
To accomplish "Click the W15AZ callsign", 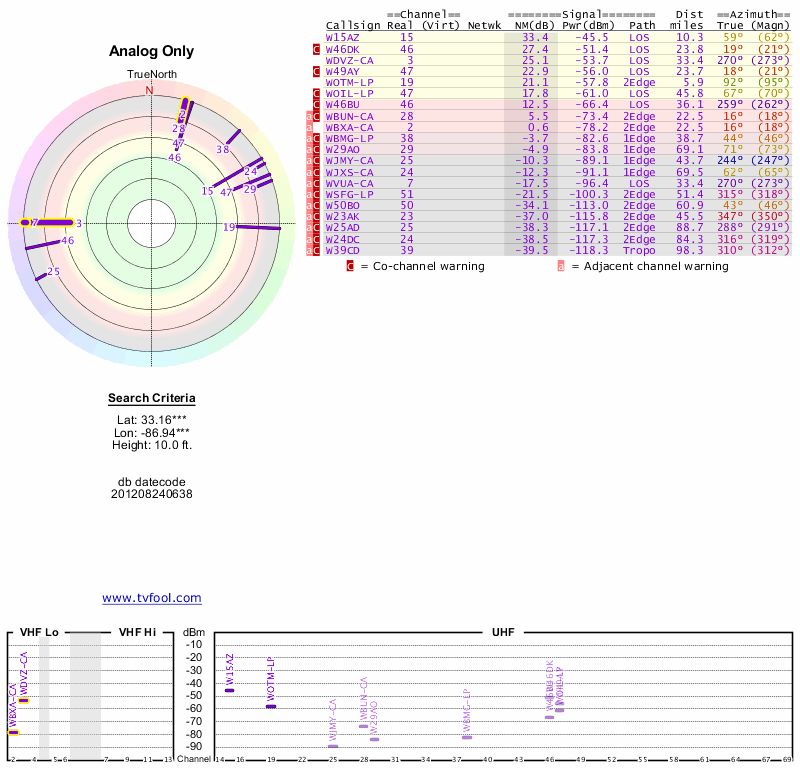I will [x=342, y=37].
